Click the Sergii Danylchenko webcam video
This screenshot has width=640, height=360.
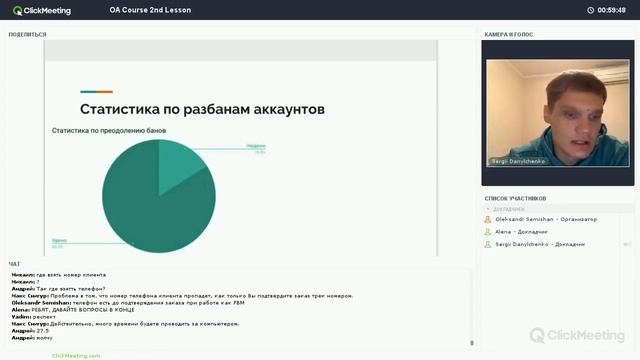[x=558, y=113]
